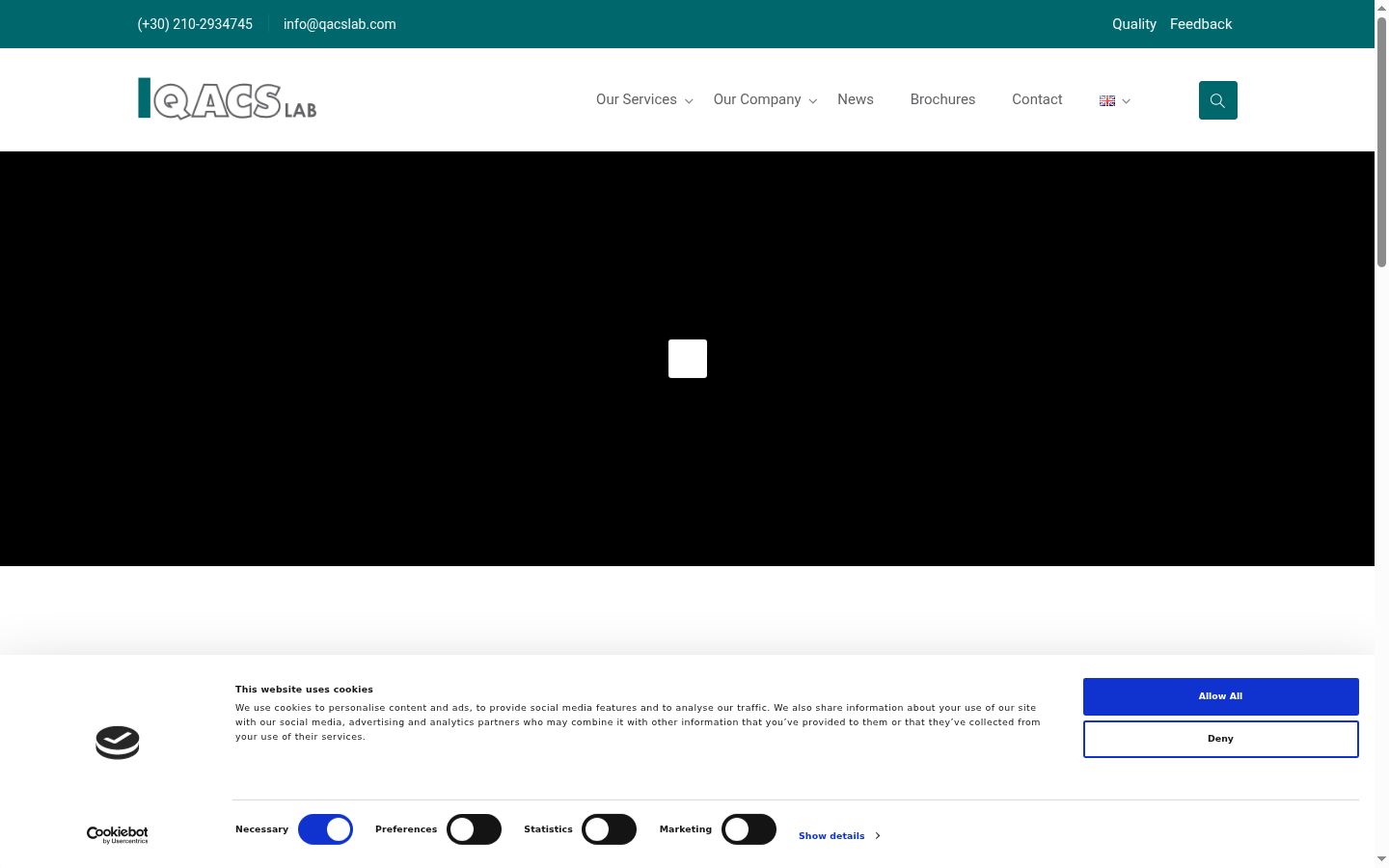1389x868 pixels.
Task: Navigate to the Contact page
Action: (x=1037, y=99)
